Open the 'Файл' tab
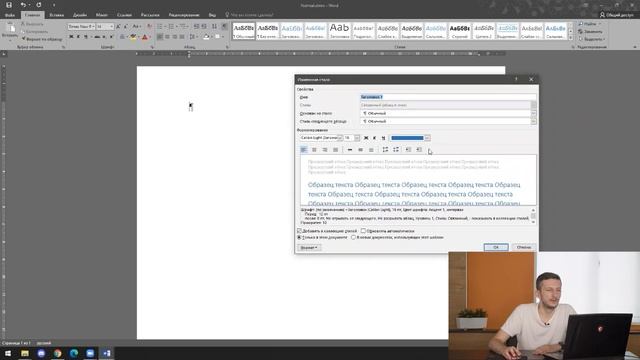 tap(10, 15)
